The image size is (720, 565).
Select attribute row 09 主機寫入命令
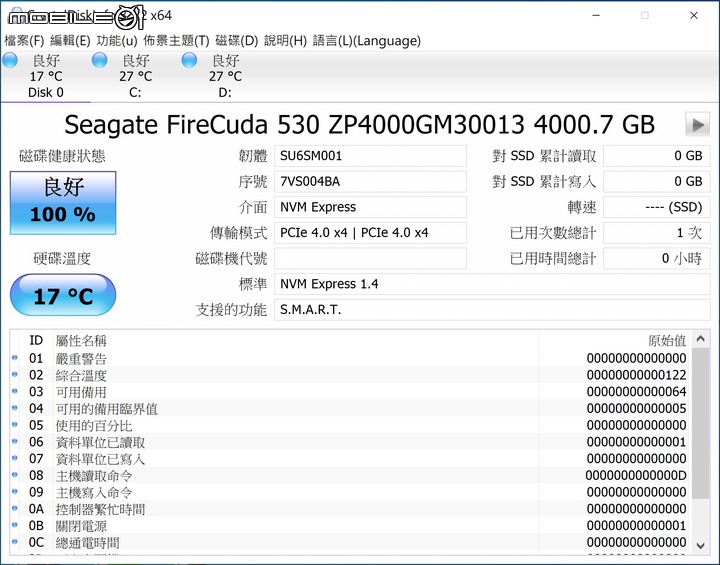point(350,492)
